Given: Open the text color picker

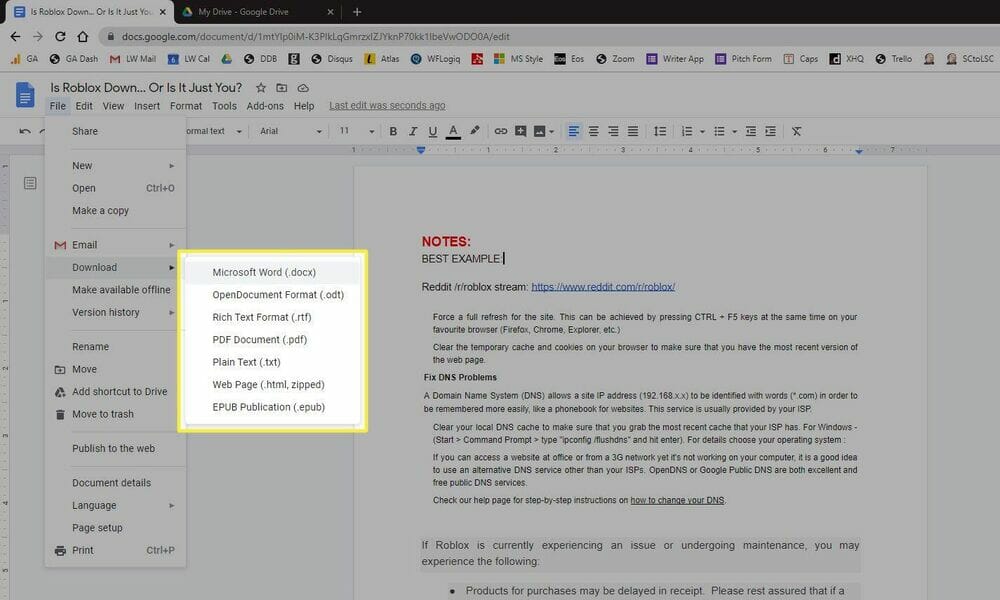Looking at the screenshot, I should pos(453,131).
